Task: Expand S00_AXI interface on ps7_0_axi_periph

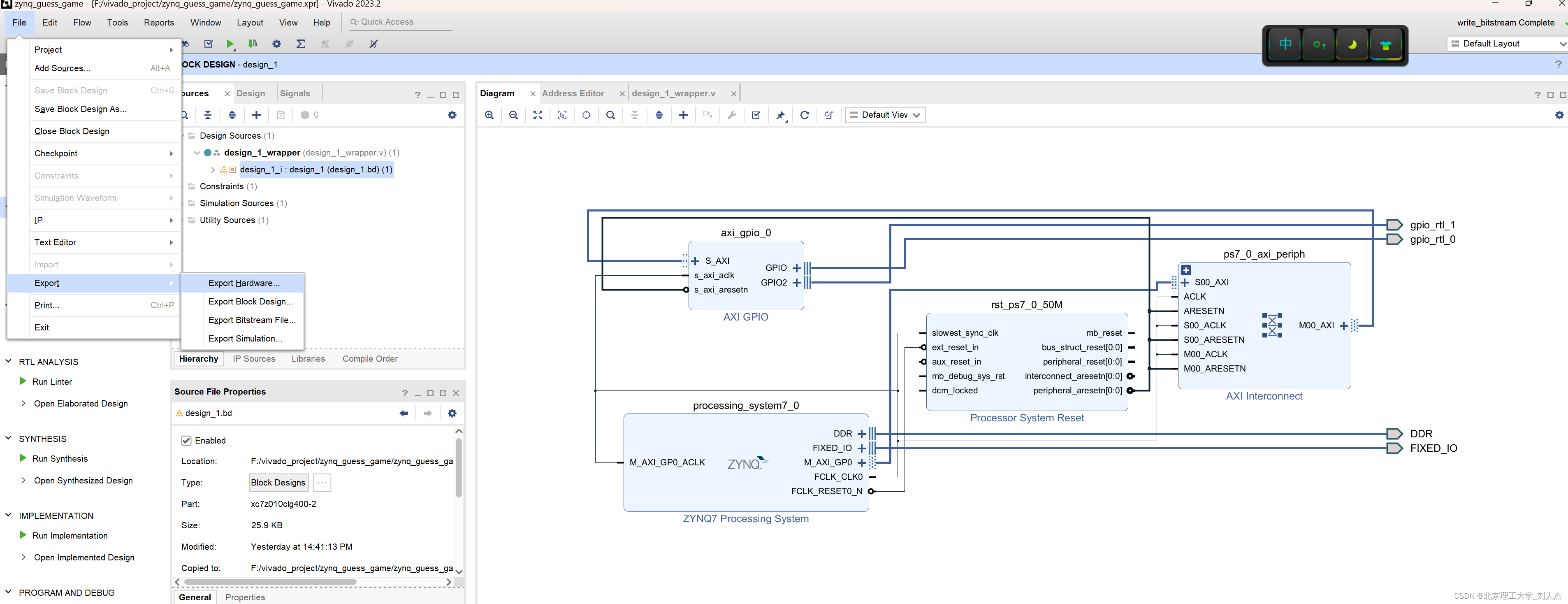Action: [1185, 283]
